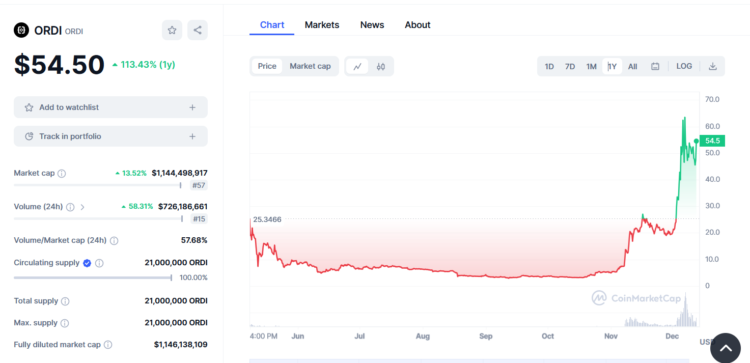
Task: Click info icon next to Market cap
Action: [62, 174]
